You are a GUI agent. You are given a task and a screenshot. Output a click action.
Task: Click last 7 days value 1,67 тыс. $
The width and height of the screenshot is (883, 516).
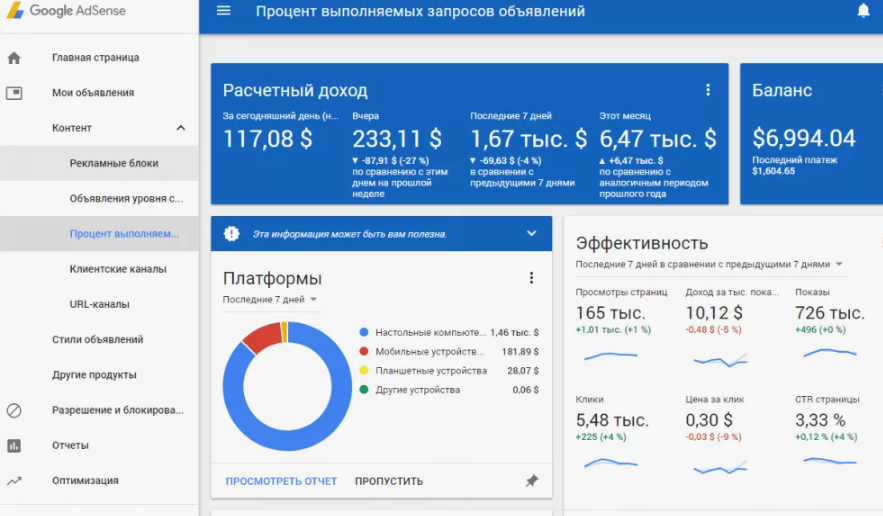[528, 139]
